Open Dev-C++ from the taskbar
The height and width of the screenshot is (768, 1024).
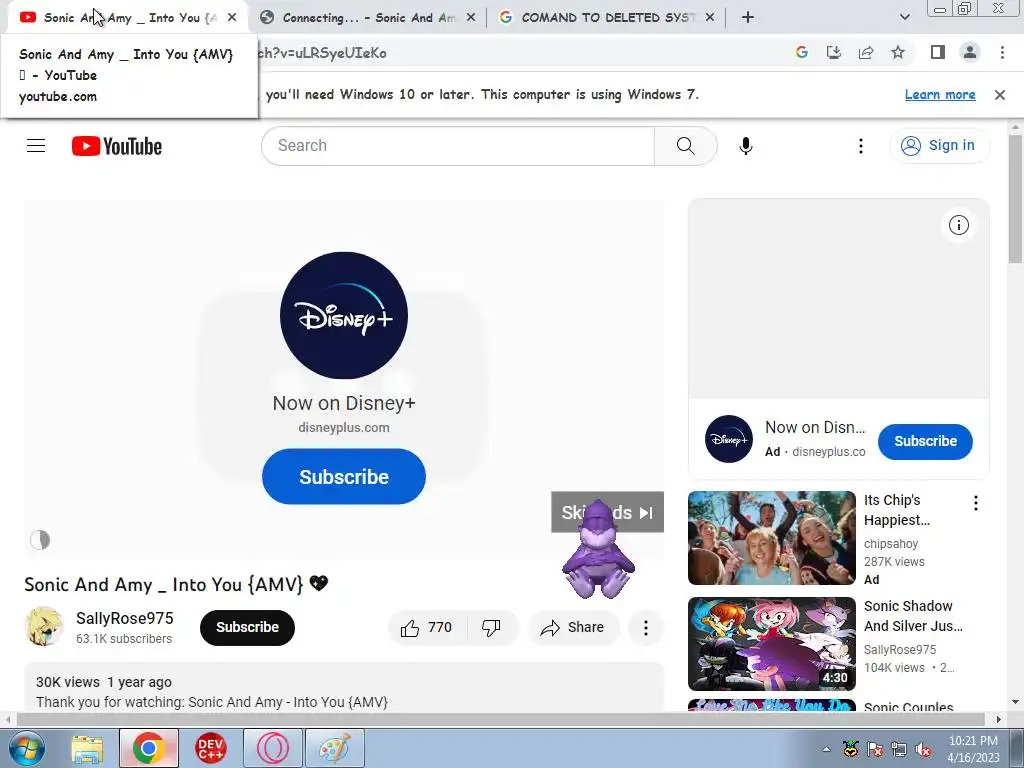pos(210,748)
